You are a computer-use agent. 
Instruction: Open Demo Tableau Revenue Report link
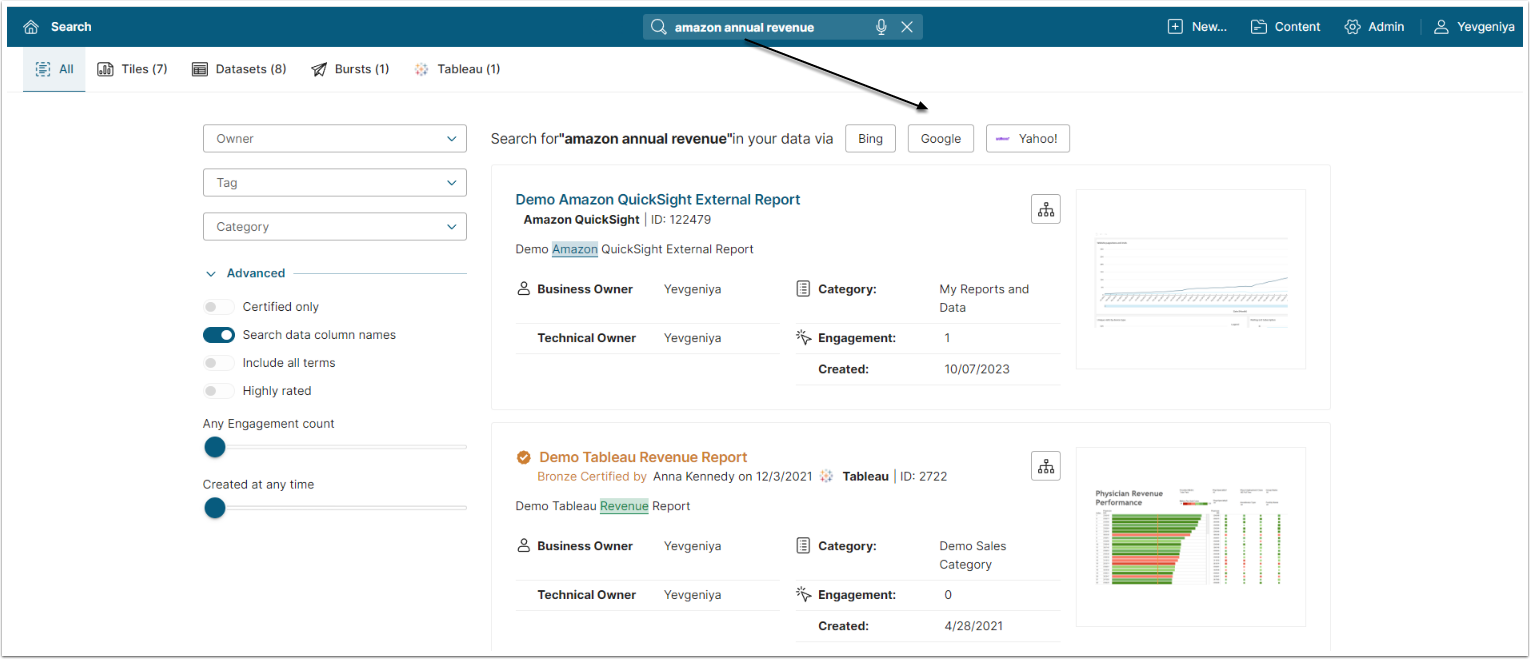click(643, 457)
